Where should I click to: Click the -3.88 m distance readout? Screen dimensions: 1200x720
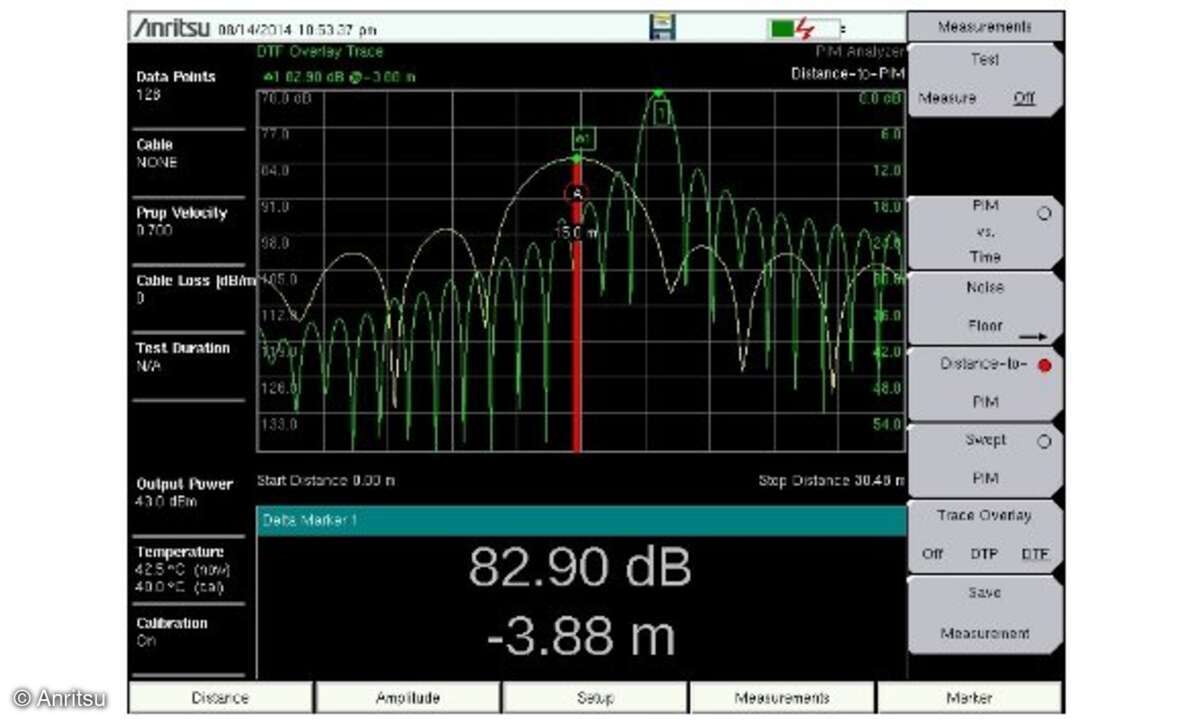click(581, 637)
